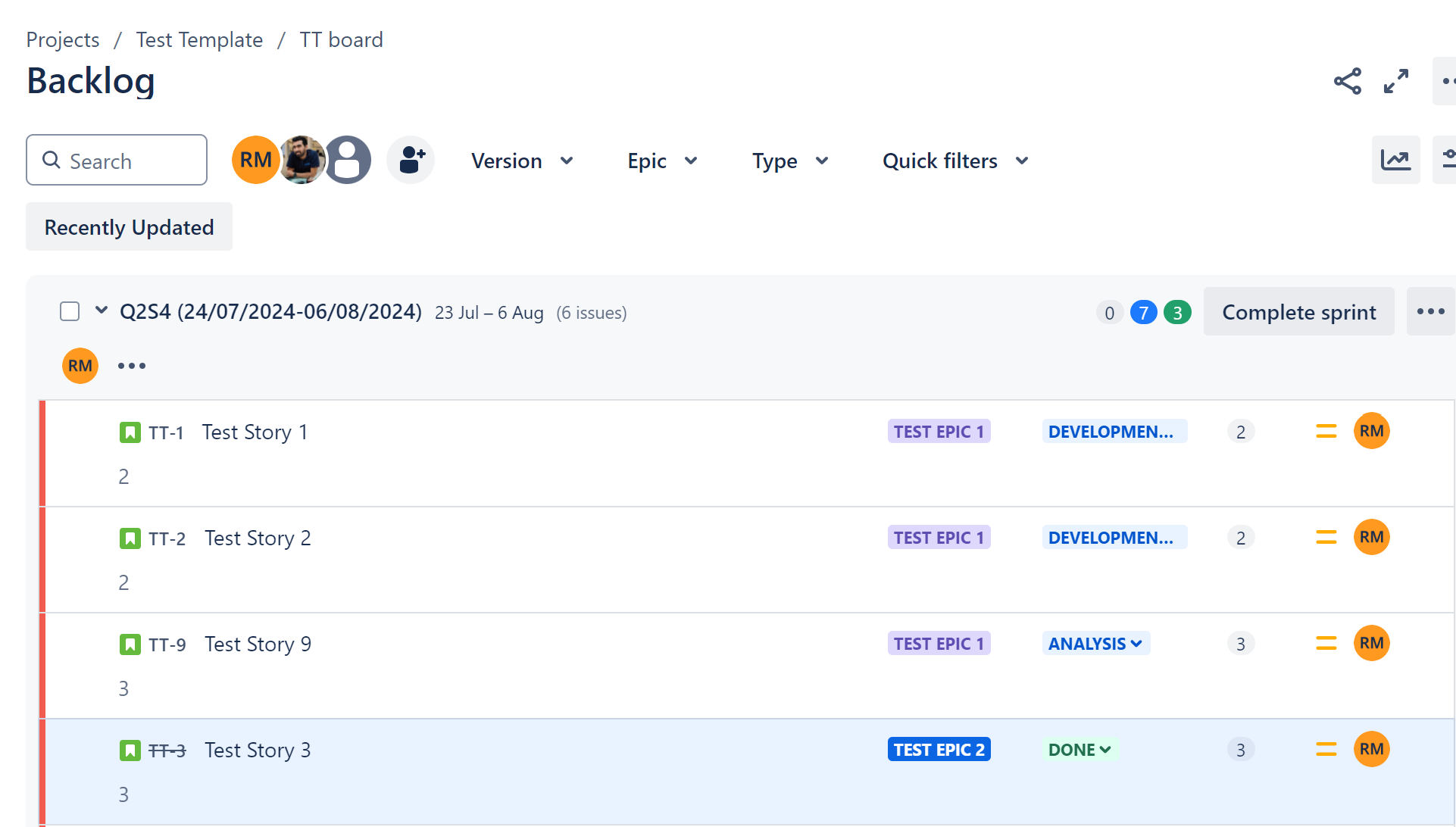Screen dimensions: 1456x827
Task: Collapse the Q2S4 sprint section
Action: [102, 311]
